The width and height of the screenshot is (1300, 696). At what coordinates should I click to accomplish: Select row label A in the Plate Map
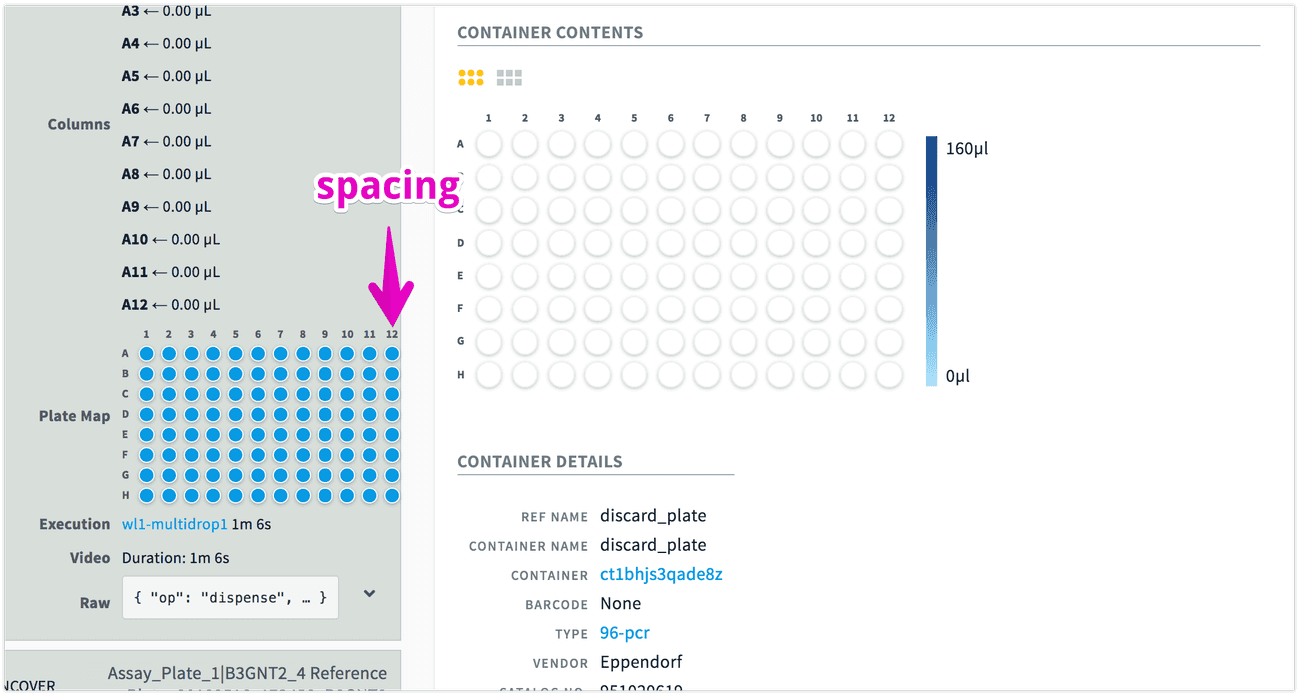point(126,353)
